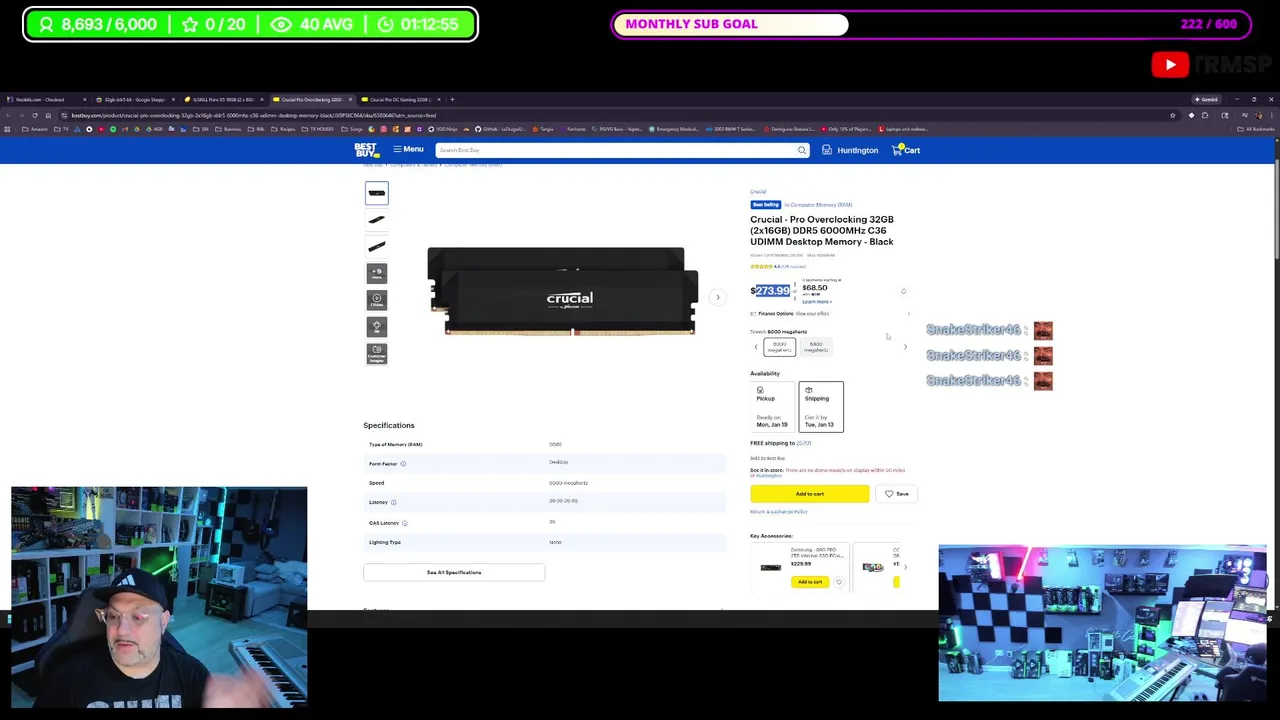Reload the page
This screenshot has width=1280, height=720.
(x=34, y=115)
